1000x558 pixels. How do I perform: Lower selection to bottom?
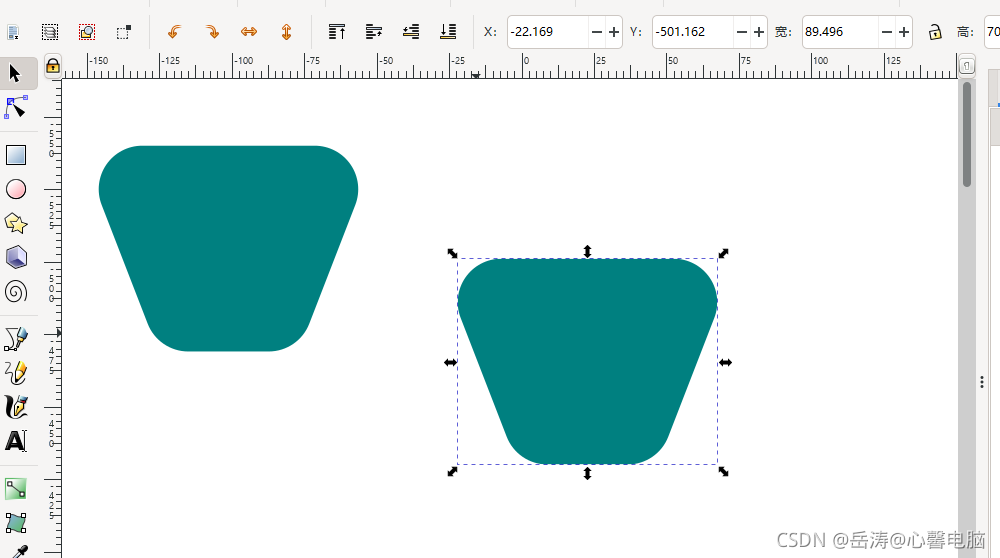click(x=448, y=32)
